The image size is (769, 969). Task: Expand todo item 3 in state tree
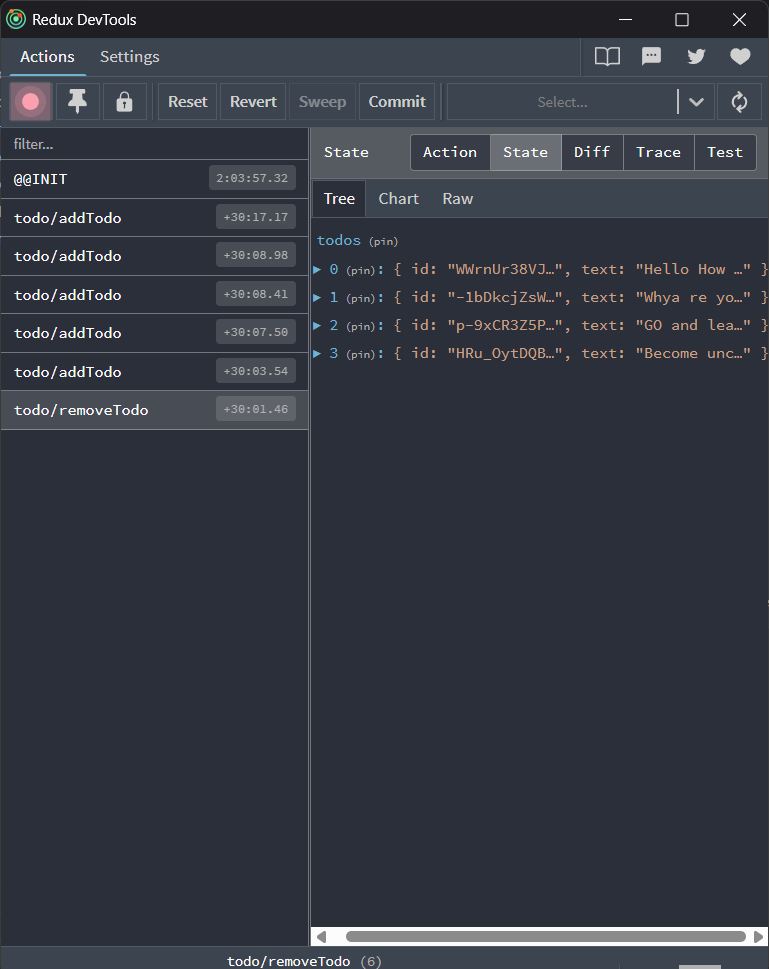point(317,353)
